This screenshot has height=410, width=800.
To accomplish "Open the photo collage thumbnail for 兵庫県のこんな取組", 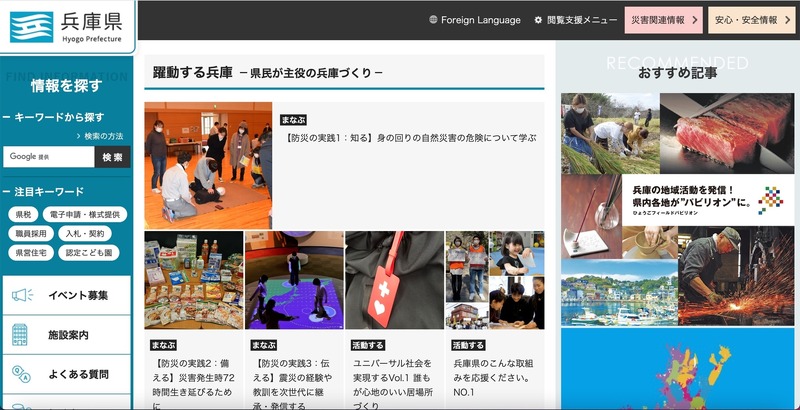I will click(x=495, y=280).
